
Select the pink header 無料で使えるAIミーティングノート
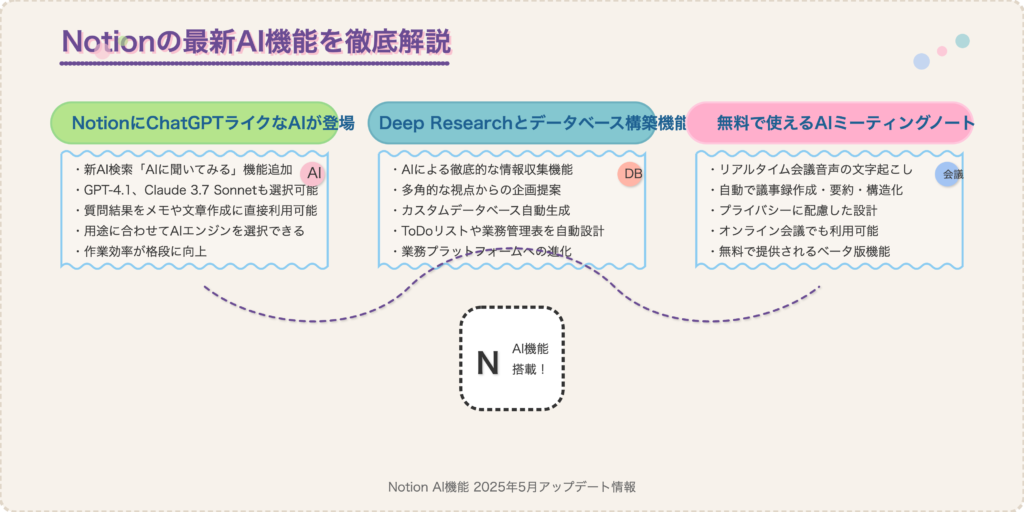[x=830, y=123]
